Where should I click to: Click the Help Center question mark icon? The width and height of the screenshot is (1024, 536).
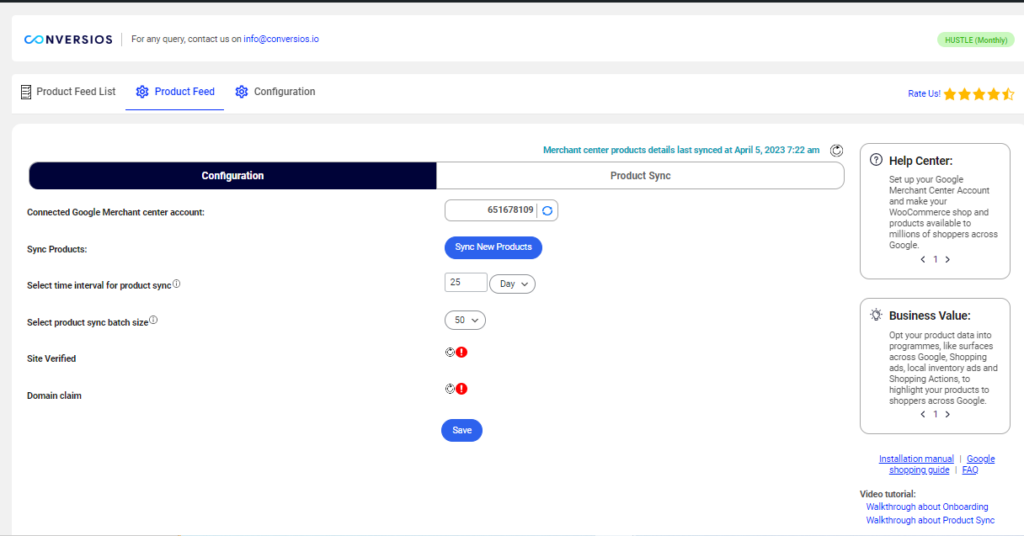pyautogui.click(x=876, y=160)
